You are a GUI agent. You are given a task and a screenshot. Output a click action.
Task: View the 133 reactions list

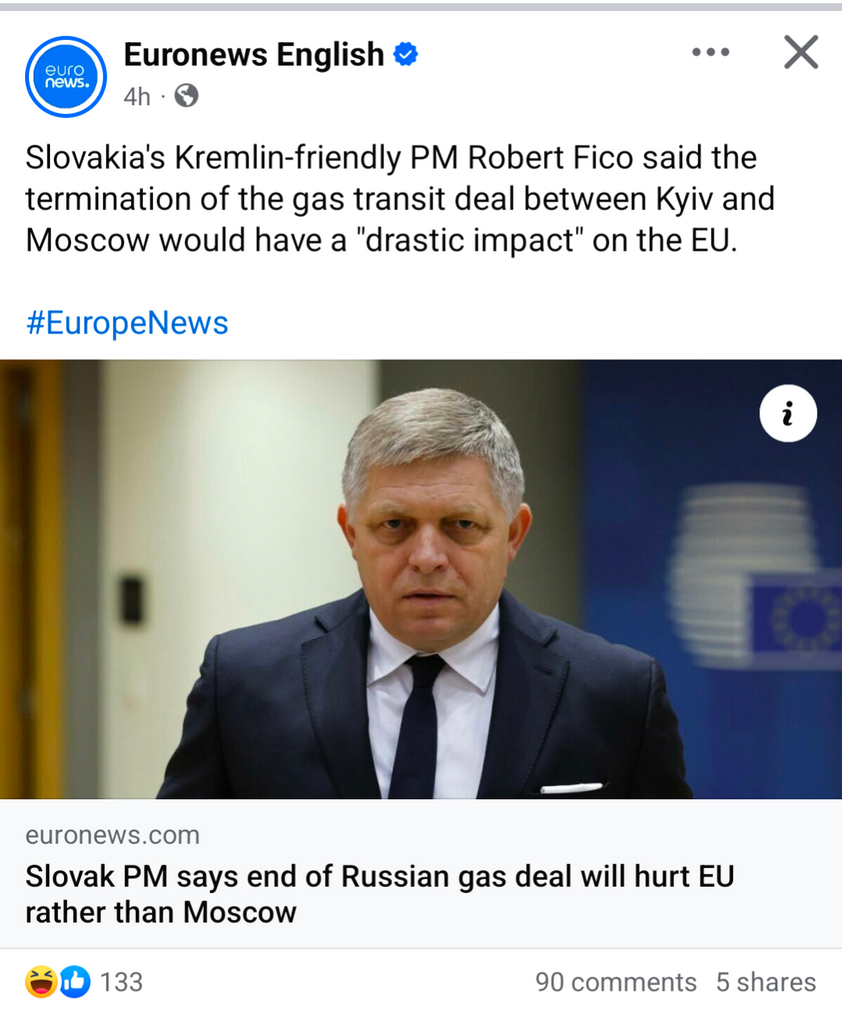click(x=122, y=982)
